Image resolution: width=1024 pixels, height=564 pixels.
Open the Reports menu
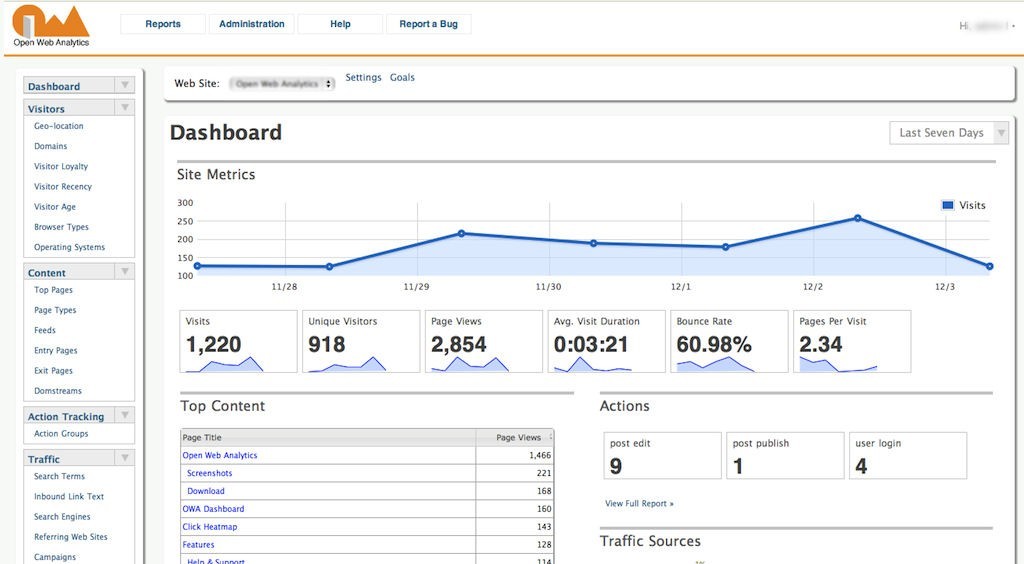pos(163,24)
